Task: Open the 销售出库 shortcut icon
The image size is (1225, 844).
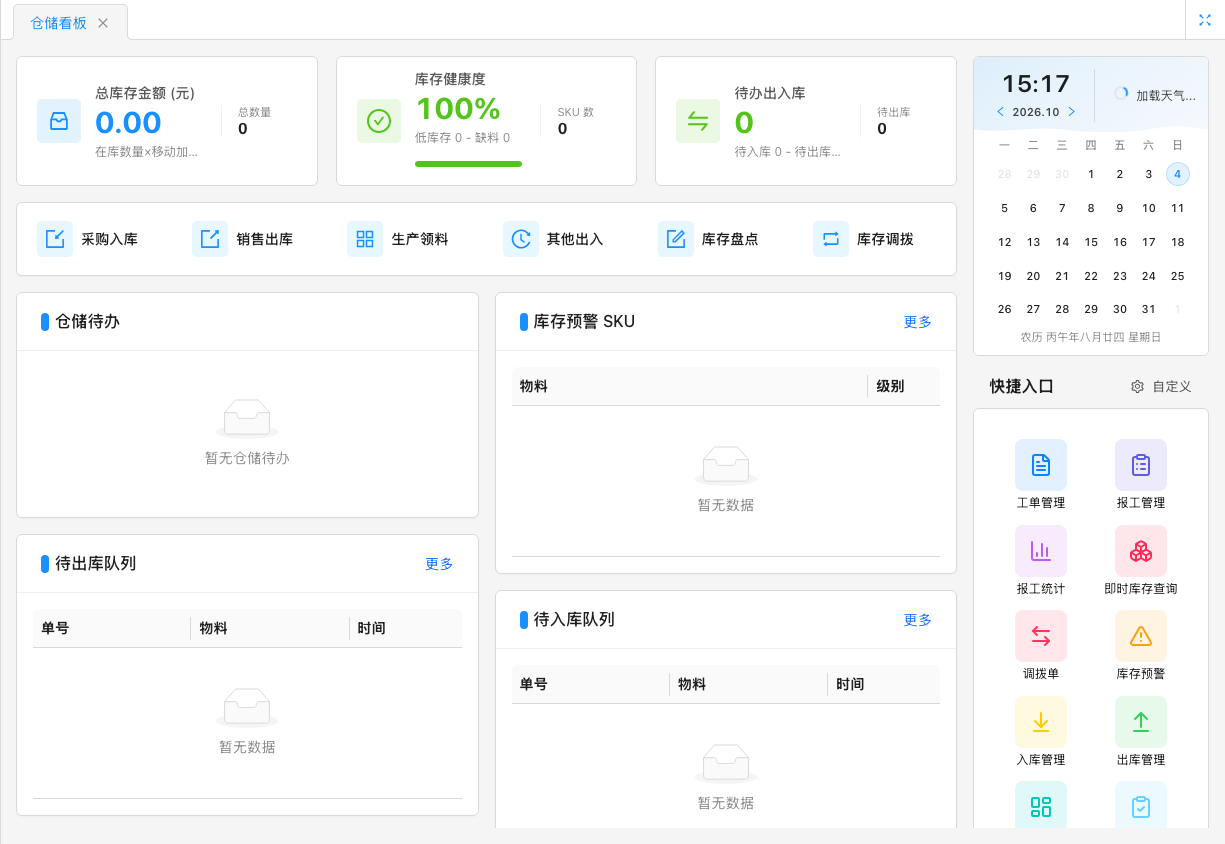Action: coord(210,239)
